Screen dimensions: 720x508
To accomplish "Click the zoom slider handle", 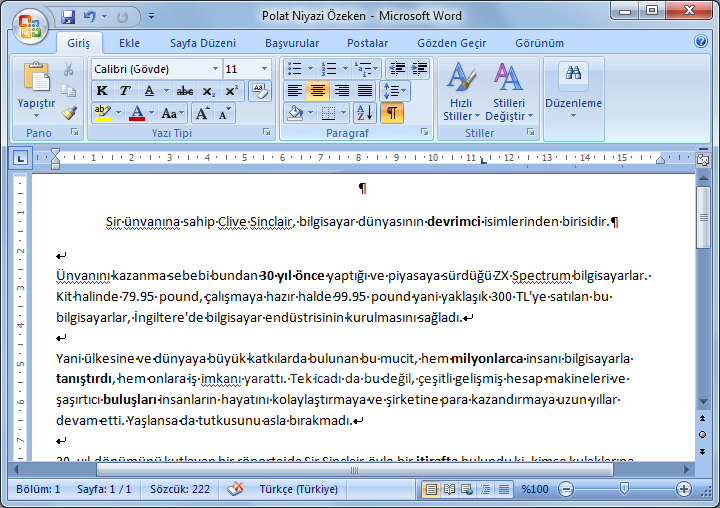I will click(624, 488).
